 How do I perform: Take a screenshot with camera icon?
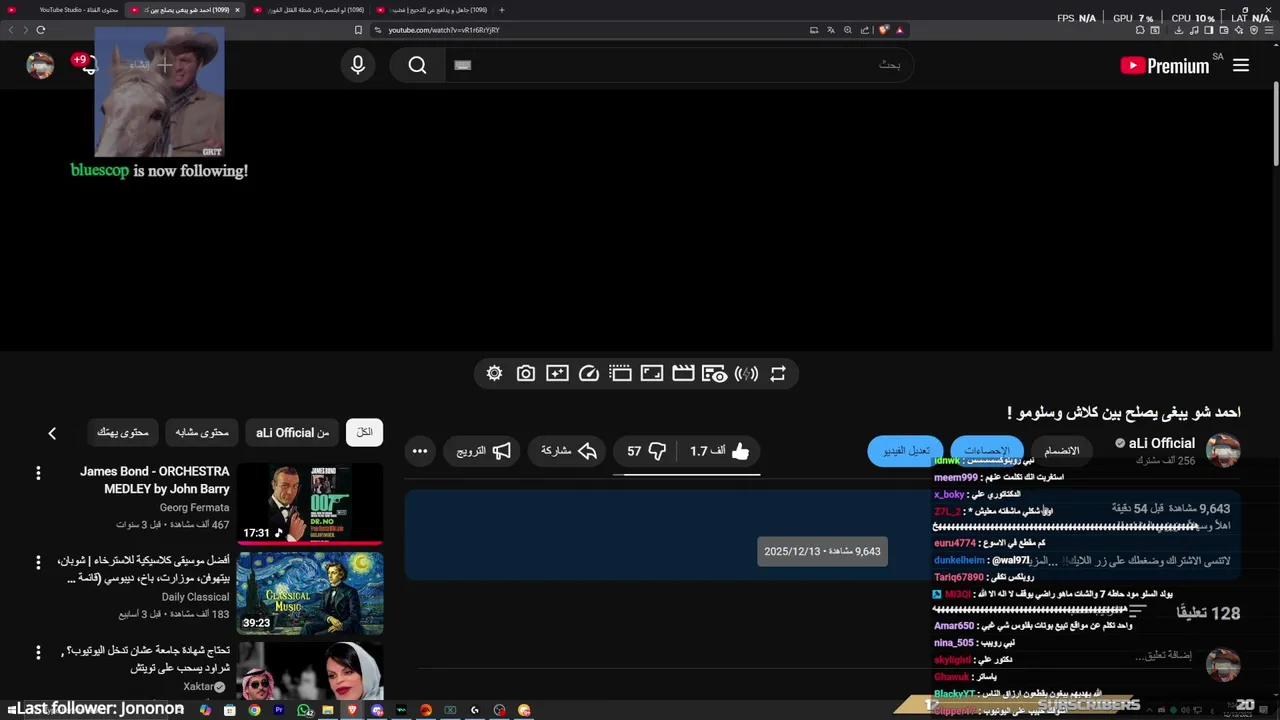[x=526, y=373]
